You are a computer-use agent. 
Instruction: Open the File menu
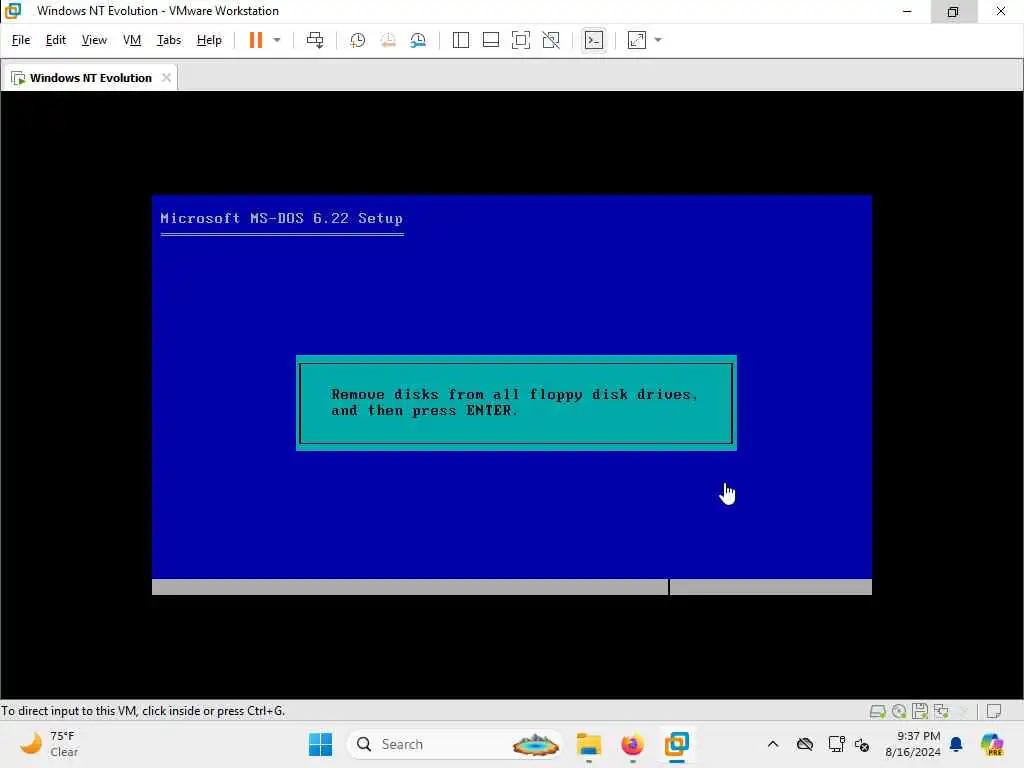click(21, 40)
